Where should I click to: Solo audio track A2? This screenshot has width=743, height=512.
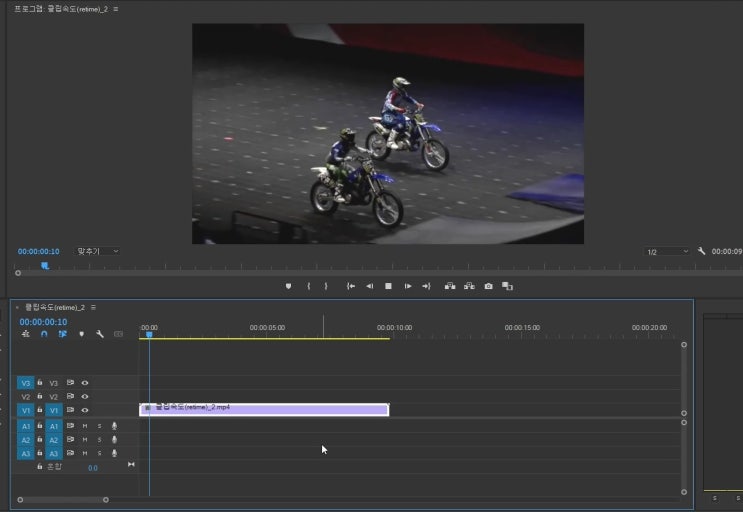pos(100,440)
